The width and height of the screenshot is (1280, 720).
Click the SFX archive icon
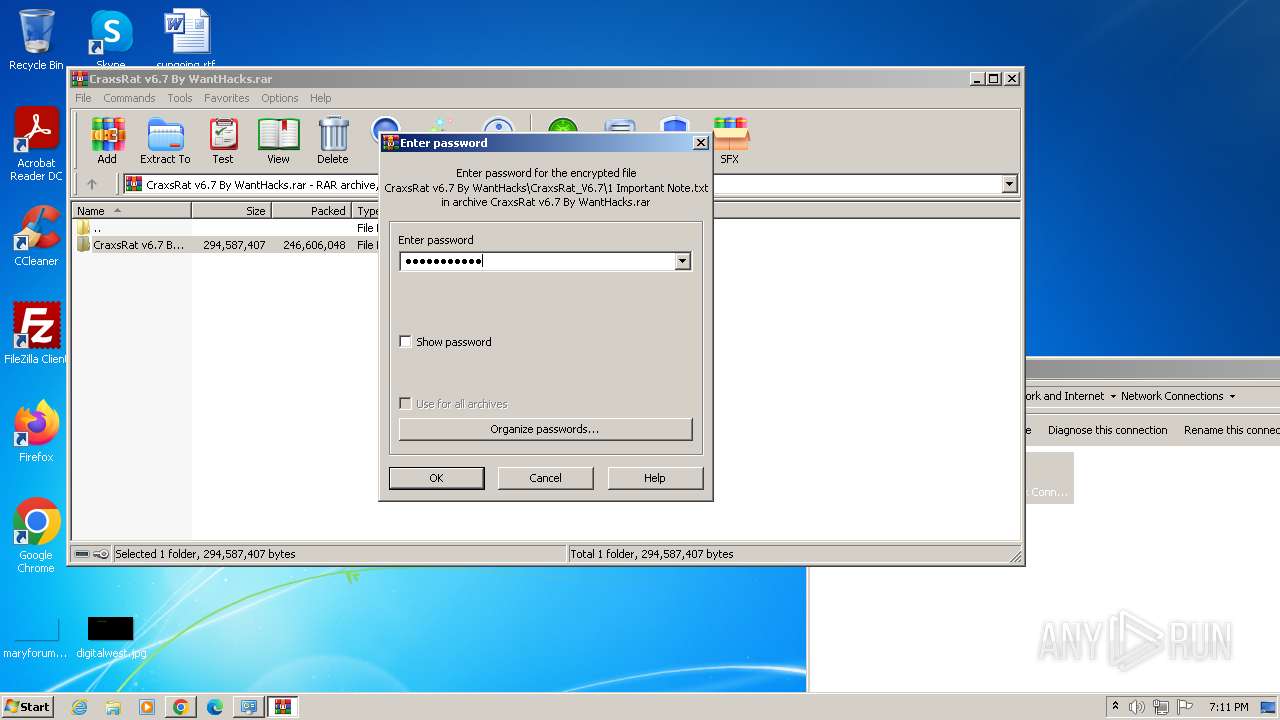pos(730,140)
